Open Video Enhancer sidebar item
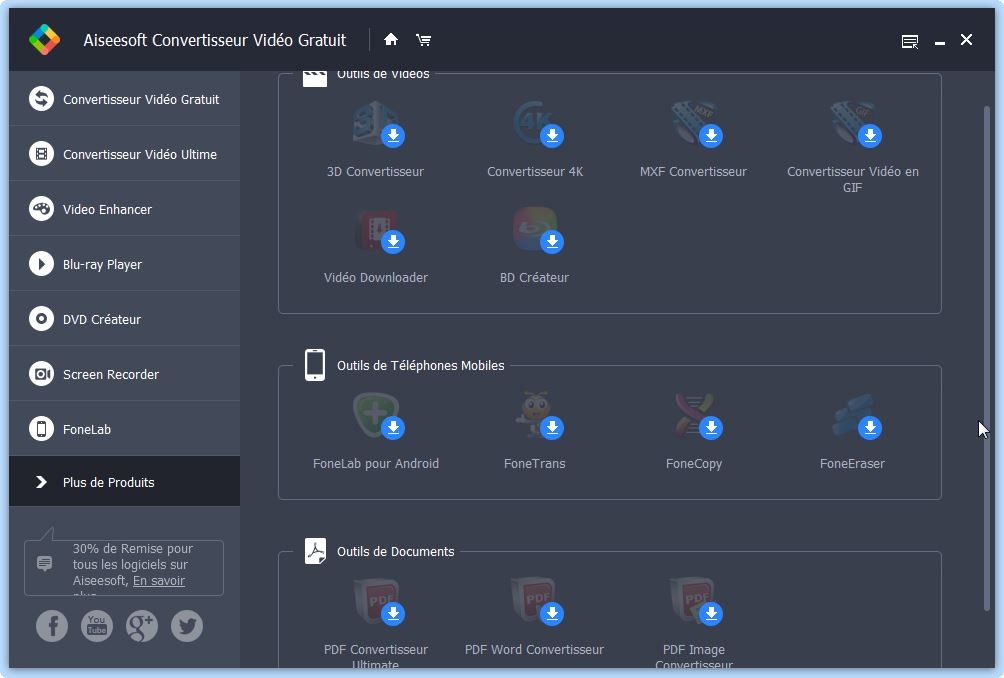Viewport: 1004px width, 678px height. coord(125,209)
